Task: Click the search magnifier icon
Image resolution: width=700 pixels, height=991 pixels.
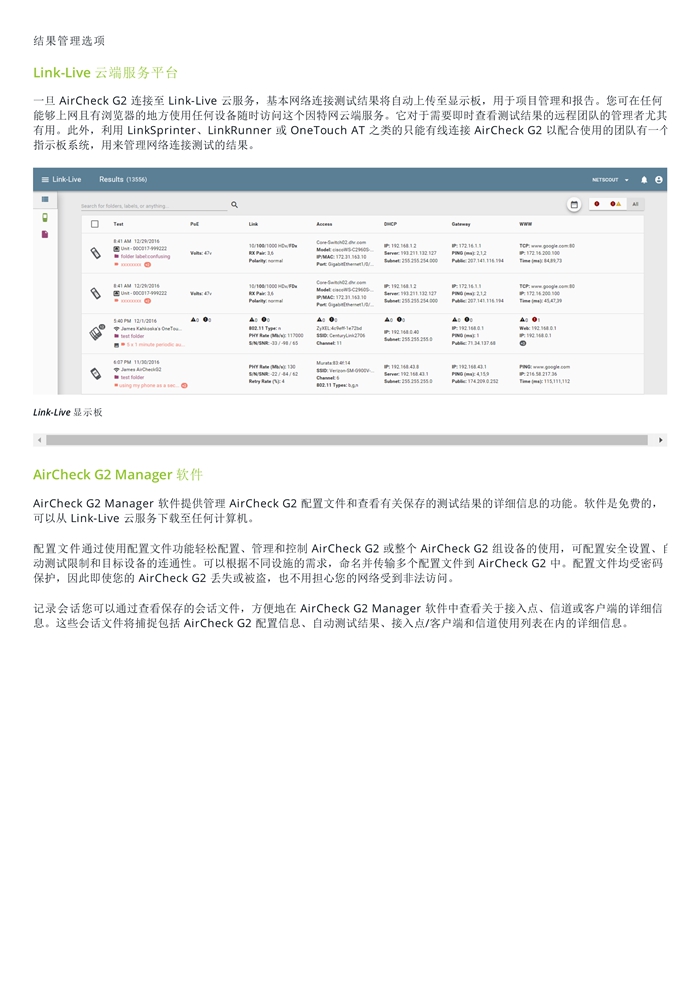Action: 234,205
